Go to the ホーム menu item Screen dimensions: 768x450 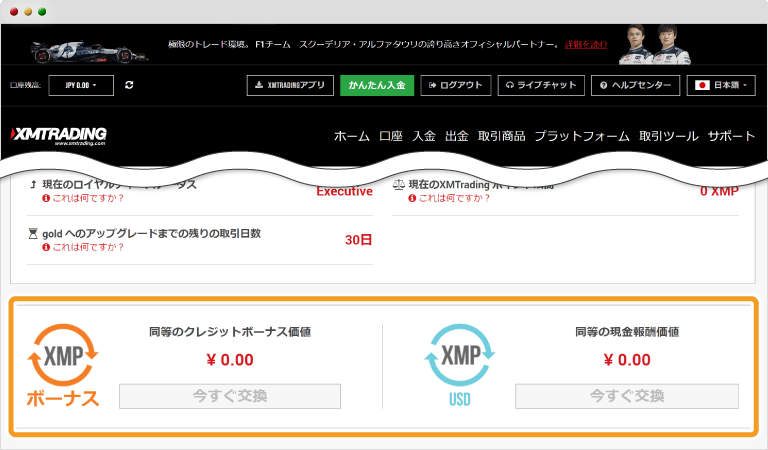click(352, 136)
